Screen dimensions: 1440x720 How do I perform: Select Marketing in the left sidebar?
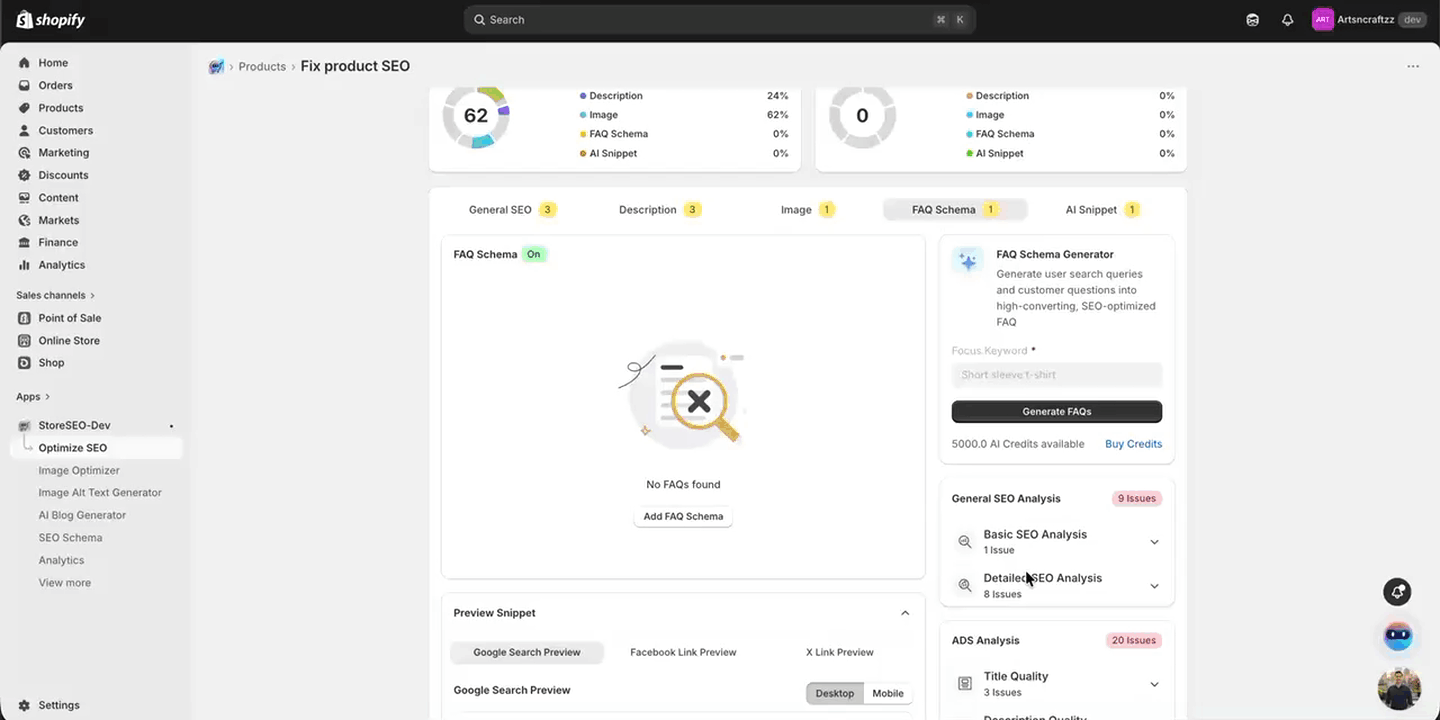point(63,152)
